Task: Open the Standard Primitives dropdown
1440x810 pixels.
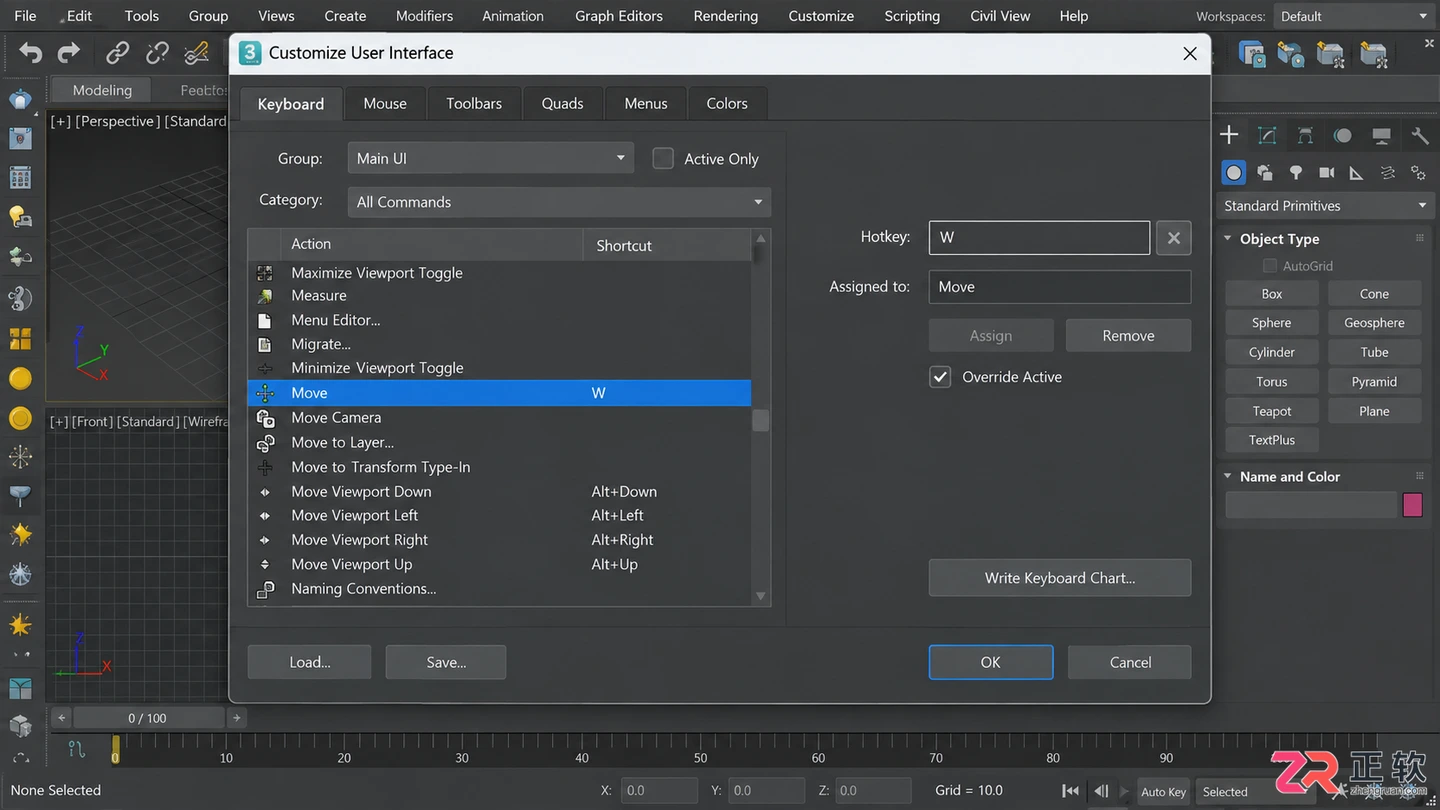Action: pos(1325,206)
